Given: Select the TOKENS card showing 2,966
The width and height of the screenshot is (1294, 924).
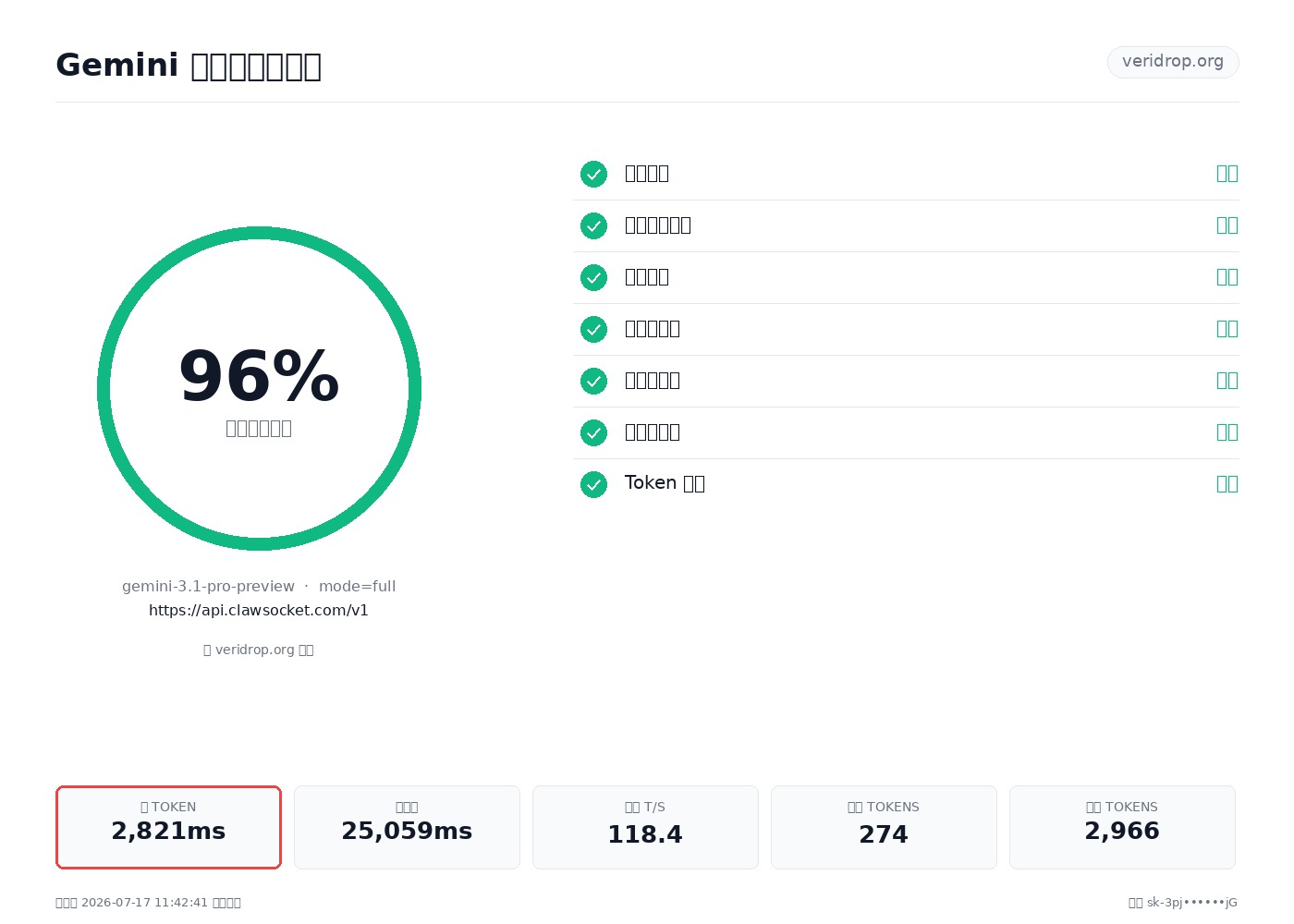Looking at the screenshot, I should [x=1122, y=827].
